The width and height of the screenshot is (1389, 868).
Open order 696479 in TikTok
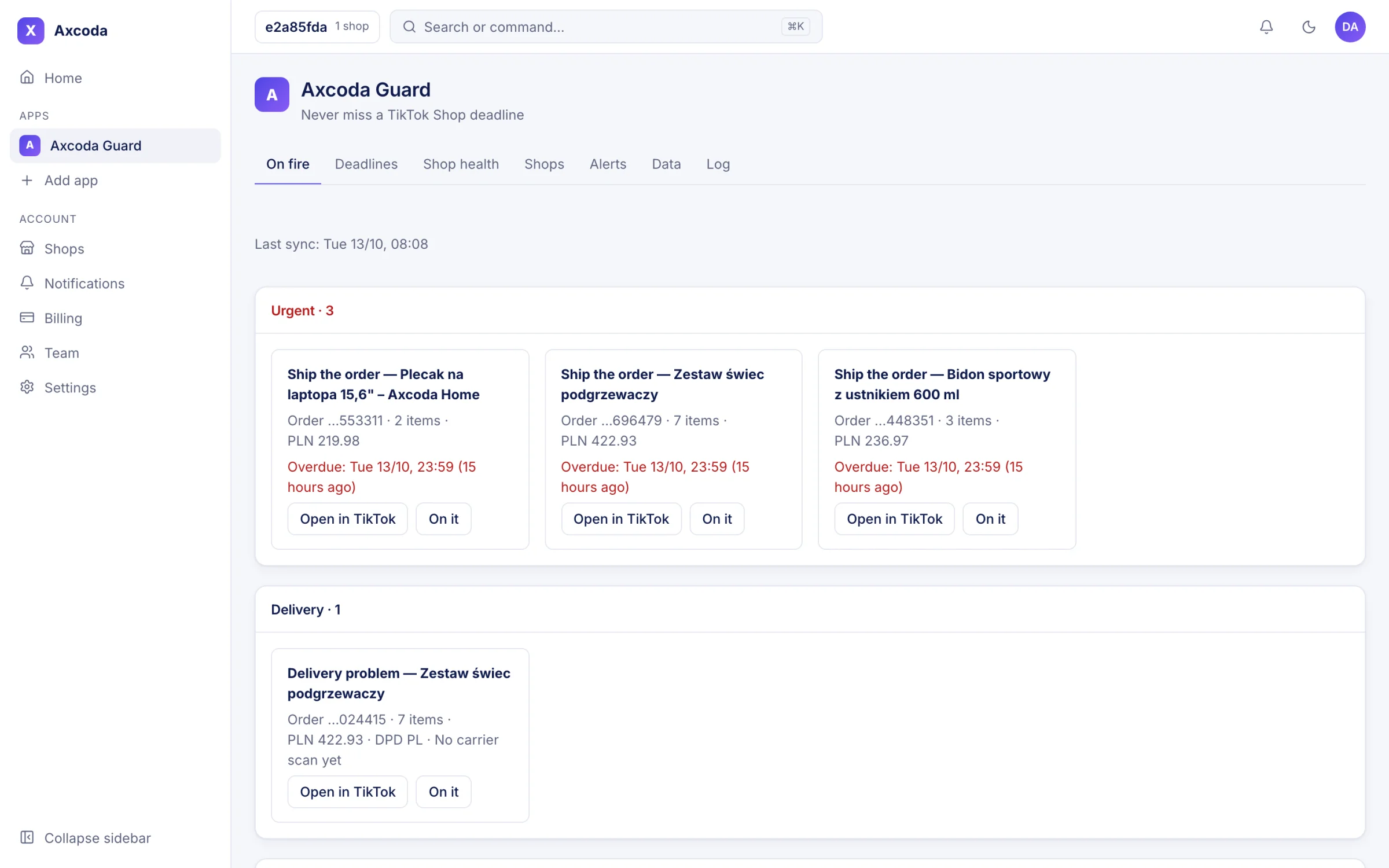tap(621, 518)
